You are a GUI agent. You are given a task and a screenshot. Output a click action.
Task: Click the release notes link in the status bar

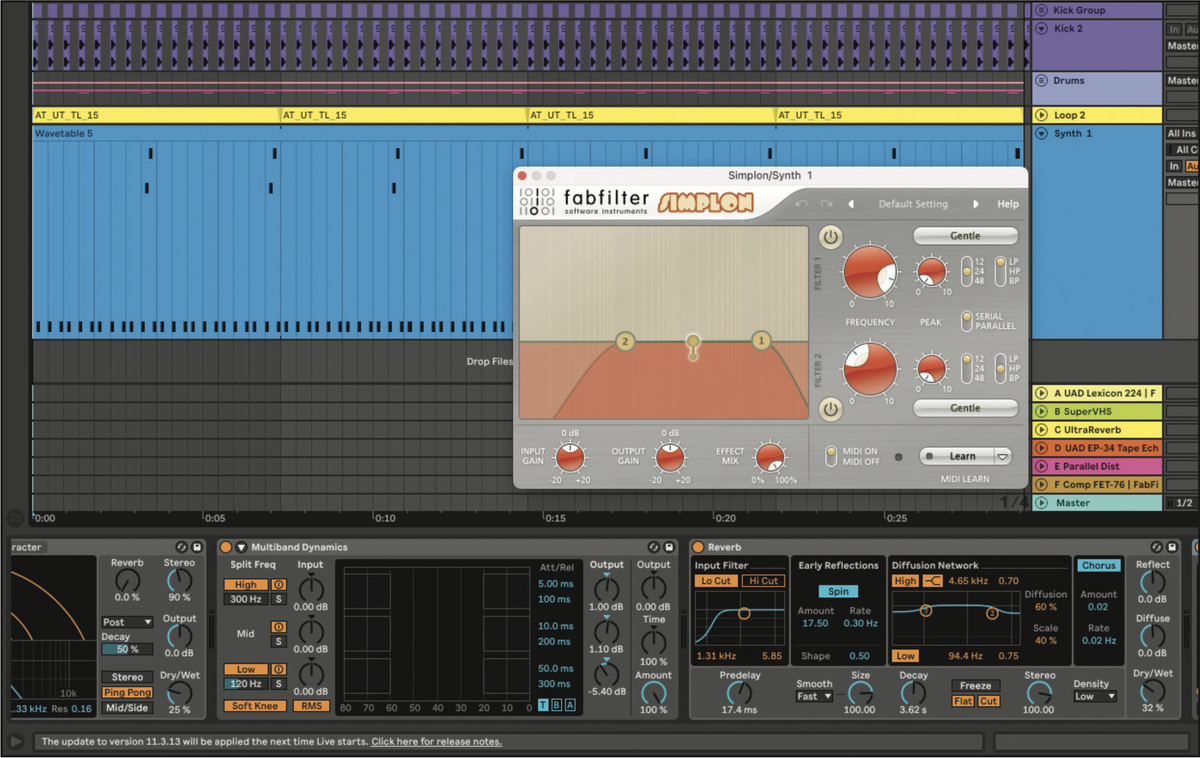click(x=436, y=741)
